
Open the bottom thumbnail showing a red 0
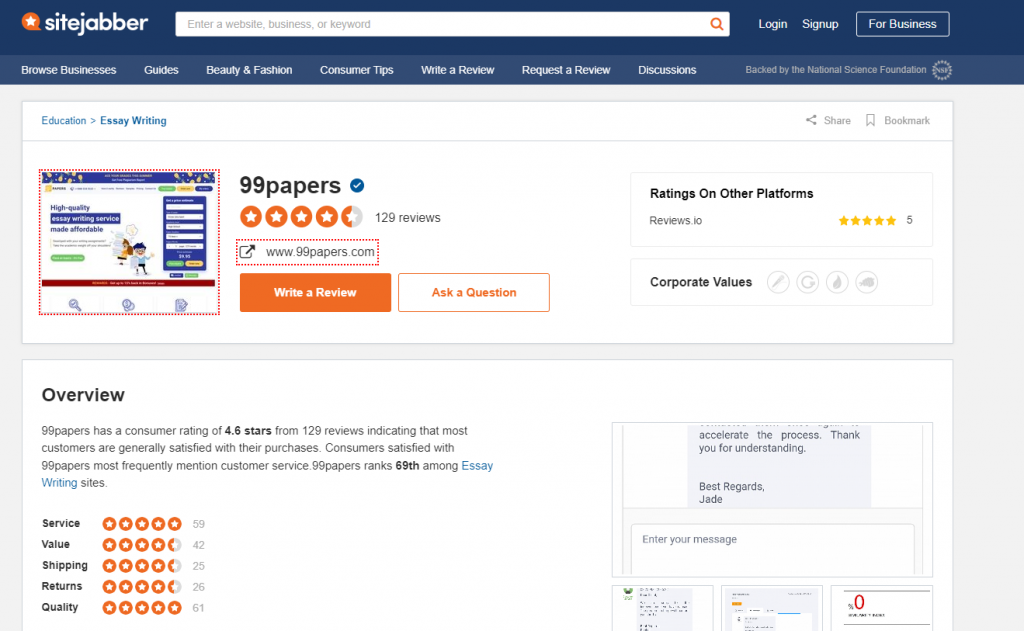[x=882, y=609]
